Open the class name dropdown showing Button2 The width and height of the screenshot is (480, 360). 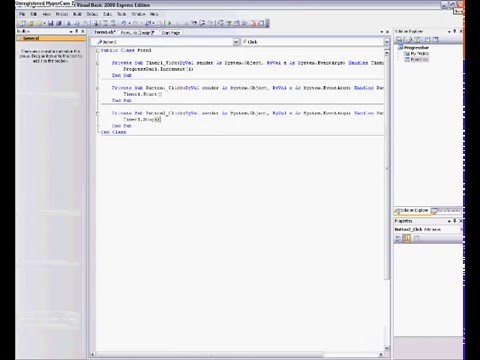click(236, 42)
